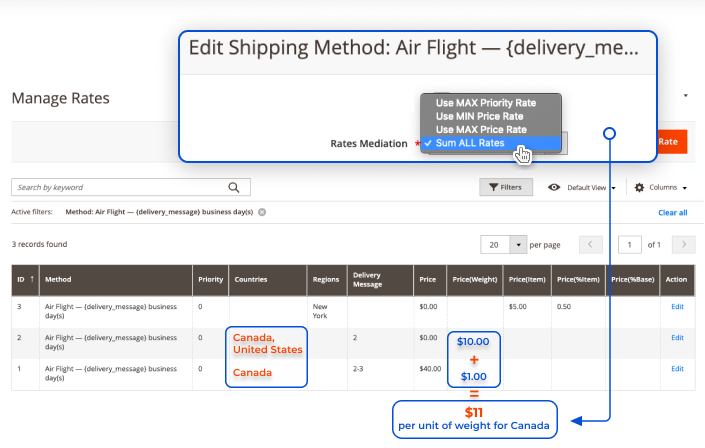Click Clear all filters link

coord(673,213)
